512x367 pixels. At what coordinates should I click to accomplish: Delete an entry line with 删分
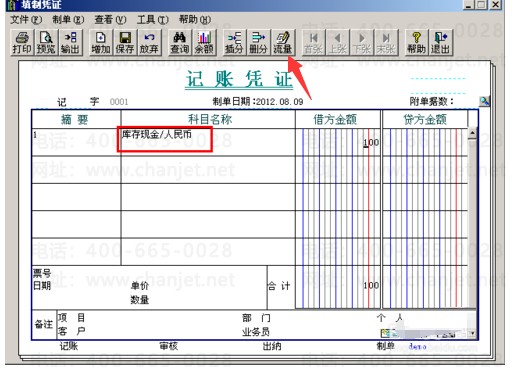(259, 43)
